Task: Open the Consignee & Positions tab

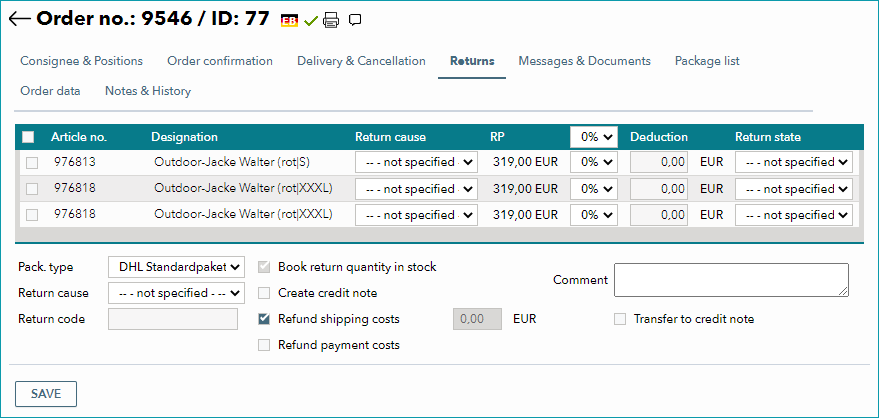Action: [81, 61]
